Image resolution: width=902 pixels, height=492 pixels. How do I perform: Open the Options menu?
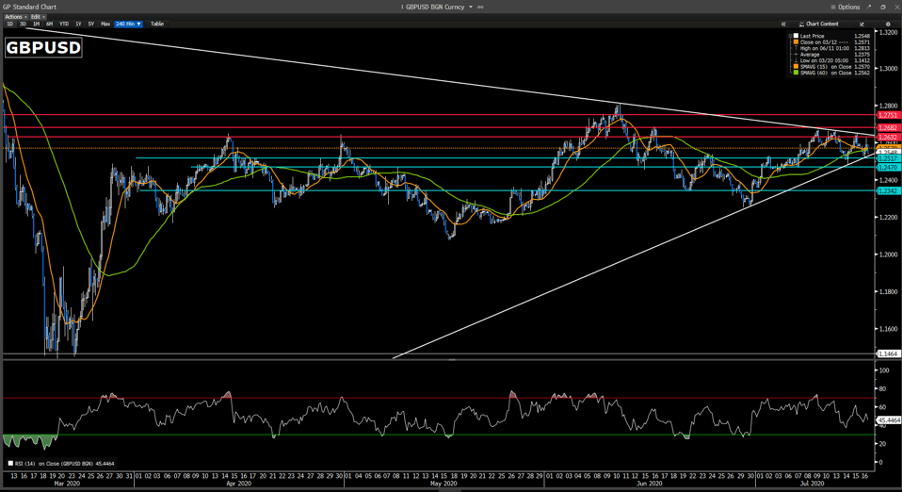(846, 7)
